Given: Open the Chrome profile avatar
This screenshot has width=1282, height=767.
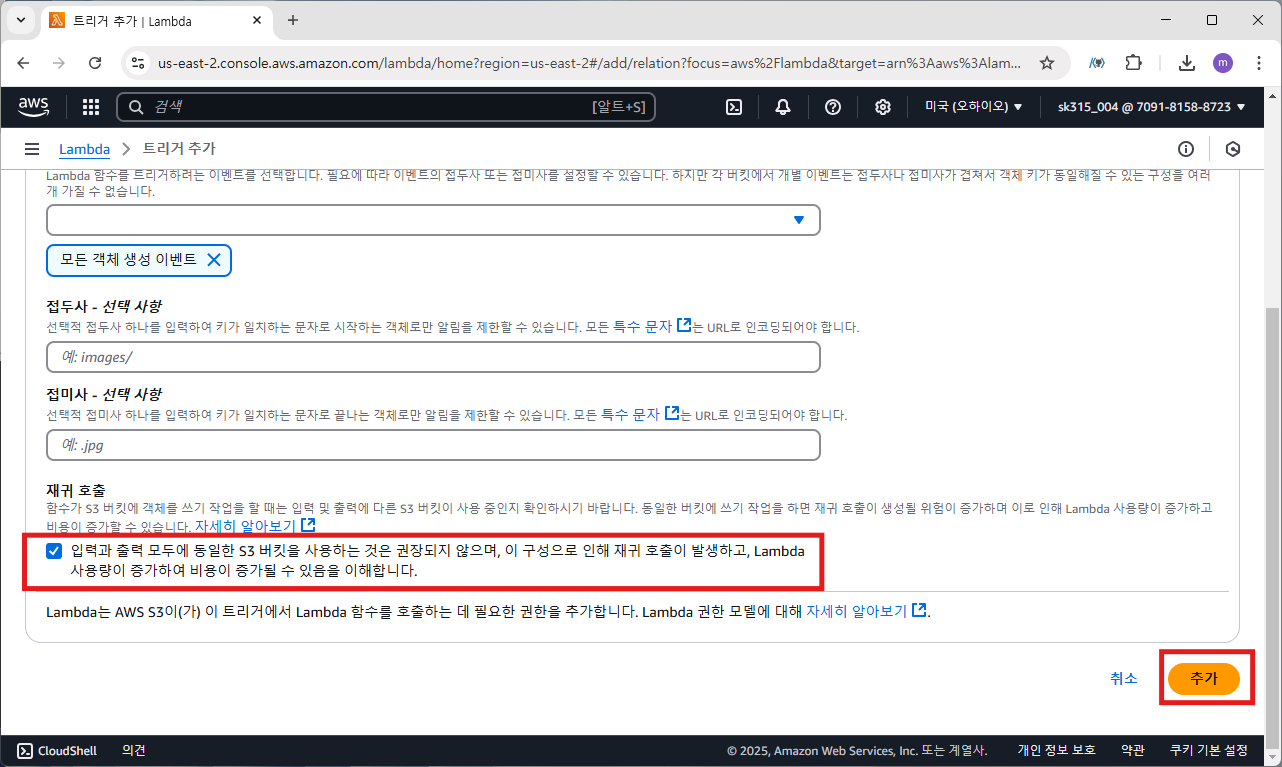Looking at the screenshot, I should pos(1223,63).
